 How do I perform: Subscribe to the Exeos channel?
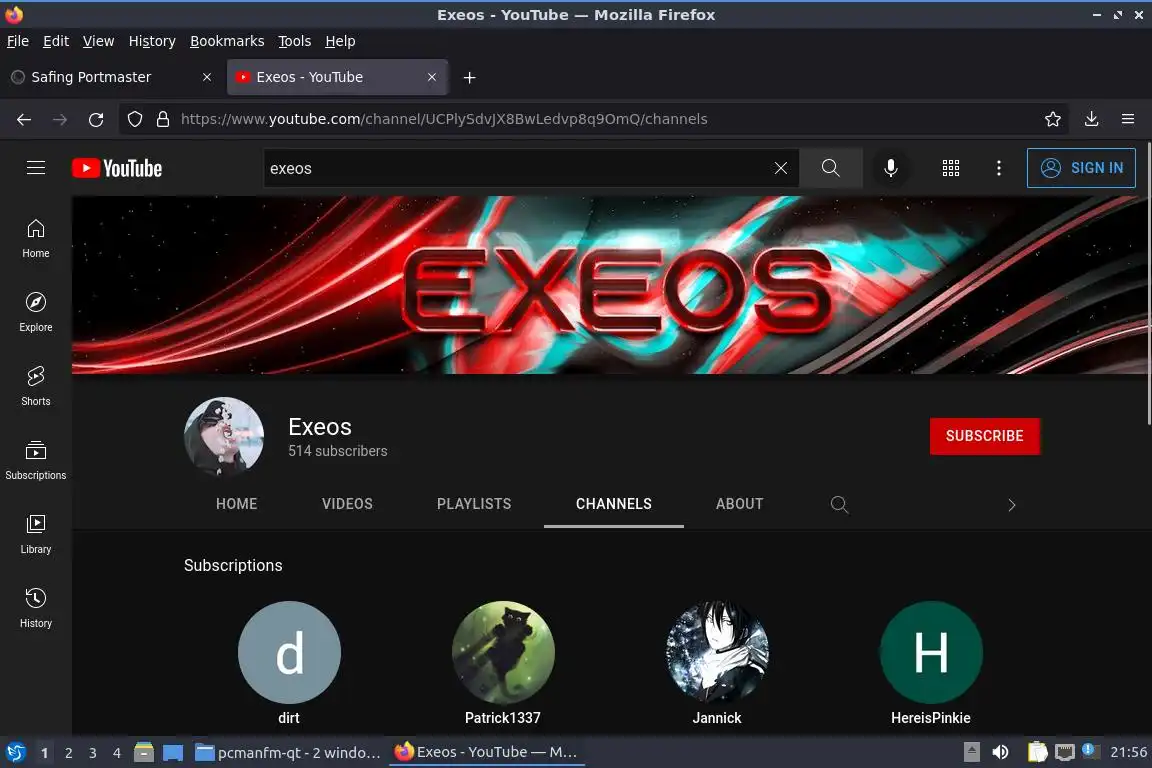[x=984, y=436]
